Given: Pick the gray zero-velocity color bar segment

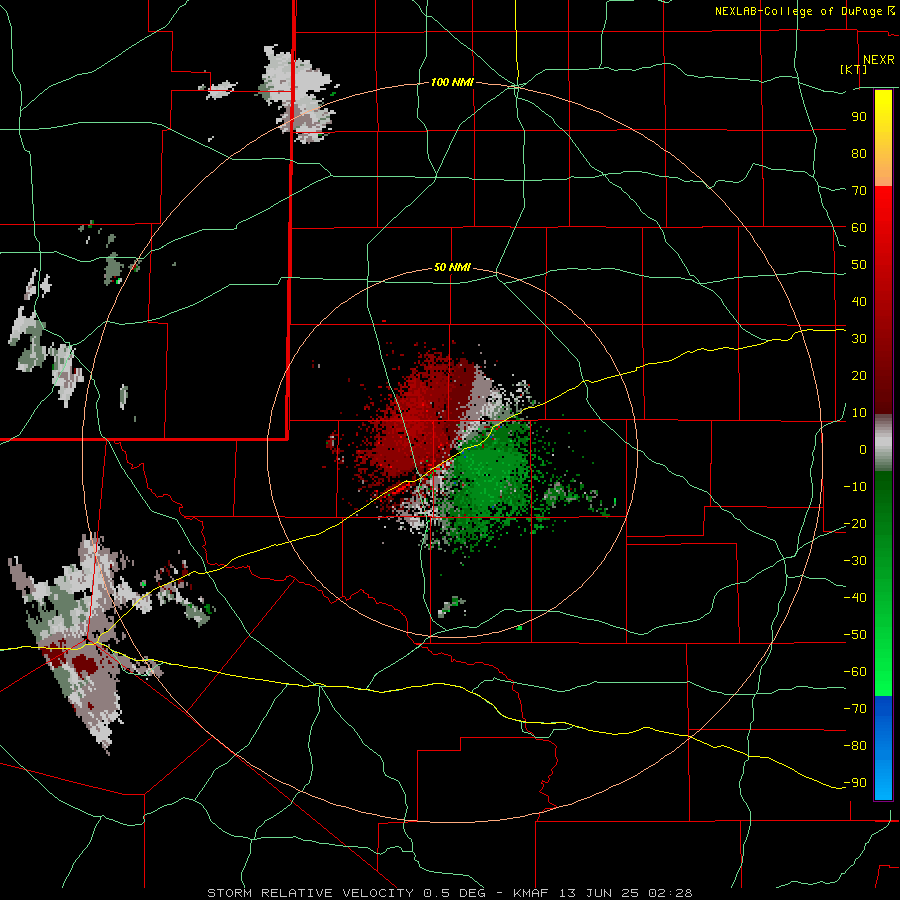Looking at the screenshot, I should [883, 443].
